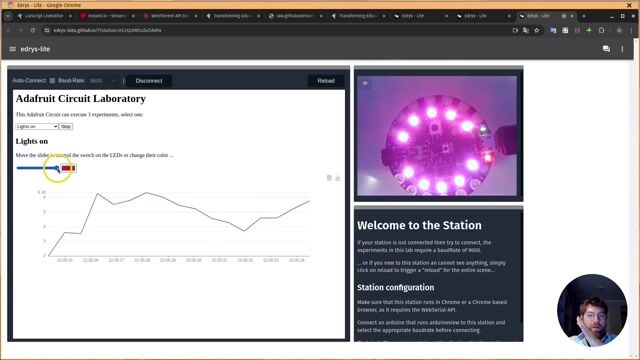Image resolution: width=640 pixels, height=360 pixels.
Task: Open the Lights on experiment dropdown
Action: pyautogui.click(x=37, y=127)
